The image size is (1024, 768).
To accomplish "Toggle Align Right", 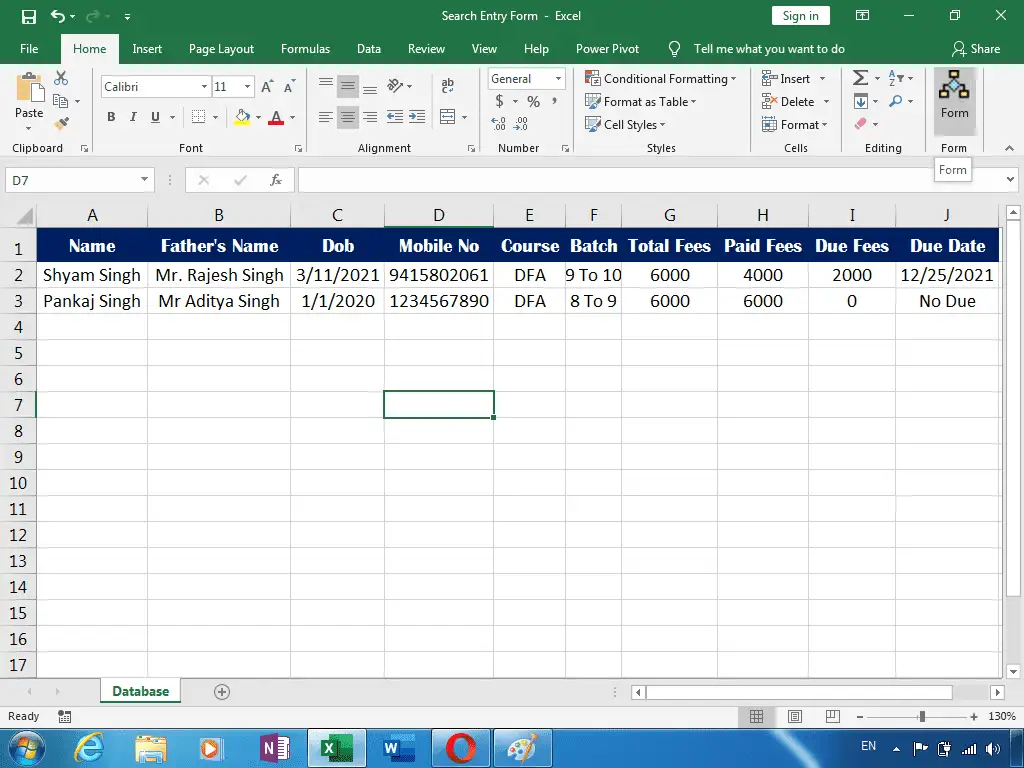I will (x=370, y=117).
